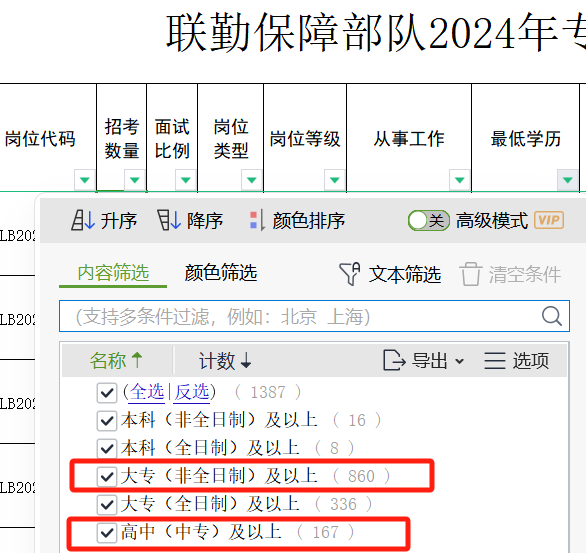Click the 反选 link

pos(192,392)
